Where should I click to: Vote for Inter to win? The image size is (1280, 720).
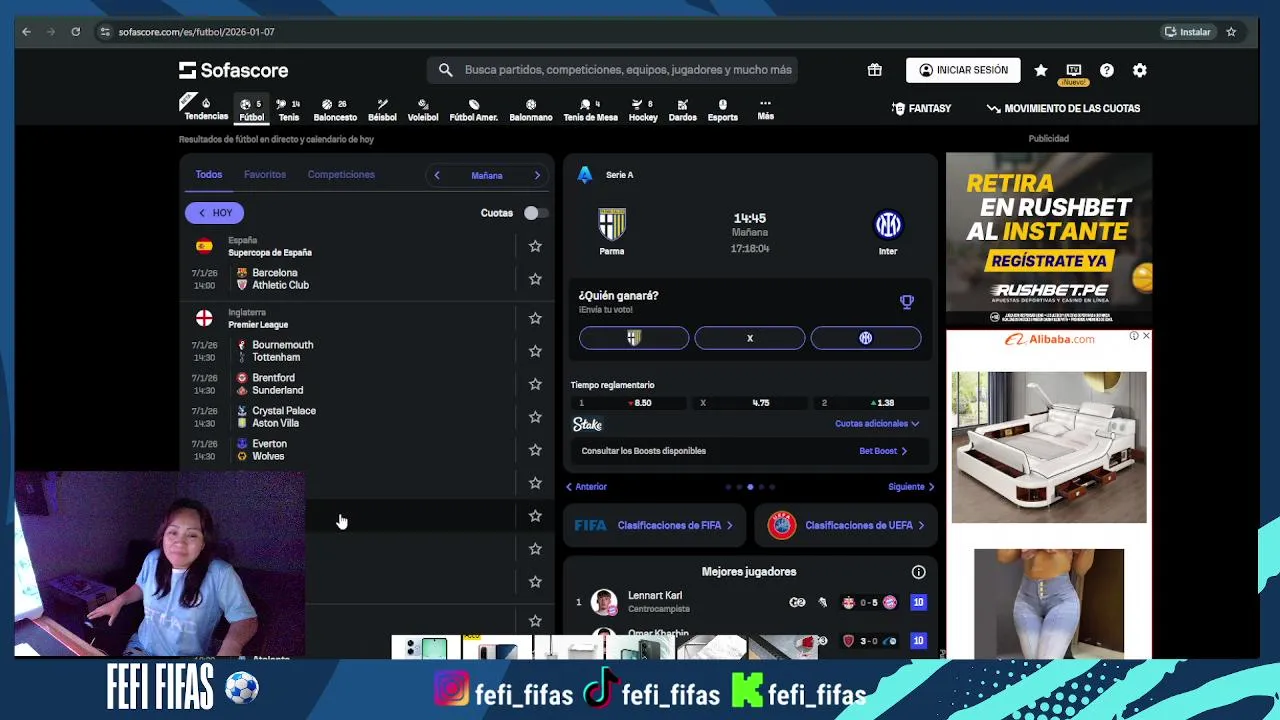point(866,338)
